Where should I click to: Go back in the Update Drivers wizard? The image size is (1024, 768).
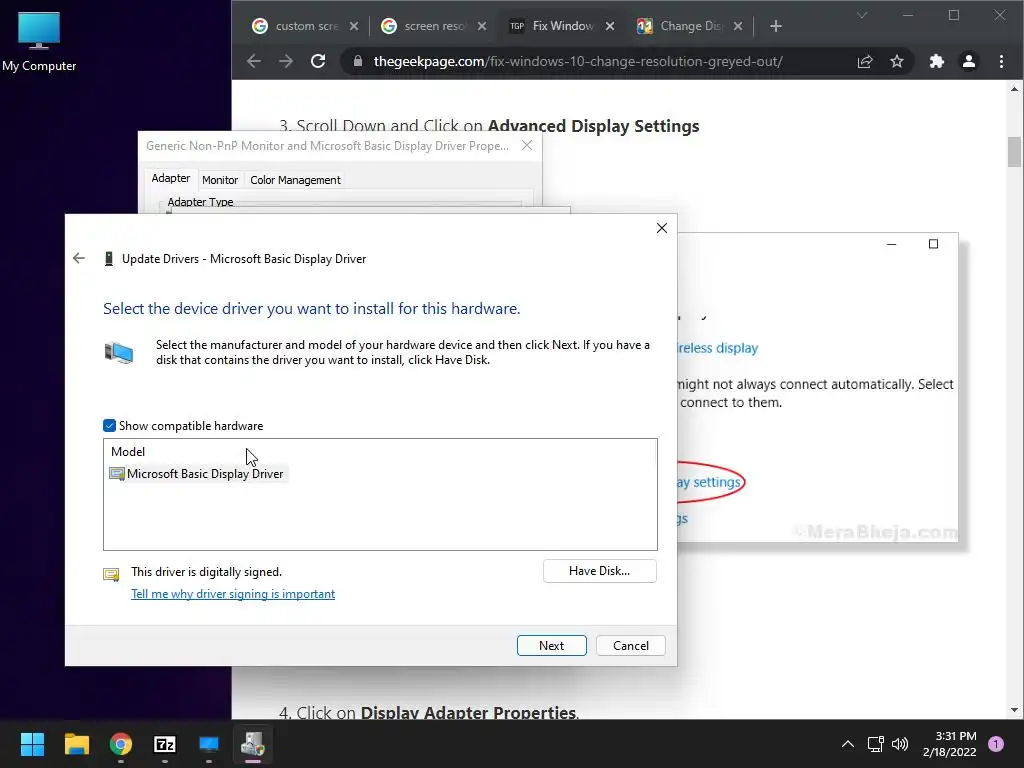[x=79, y=259]
